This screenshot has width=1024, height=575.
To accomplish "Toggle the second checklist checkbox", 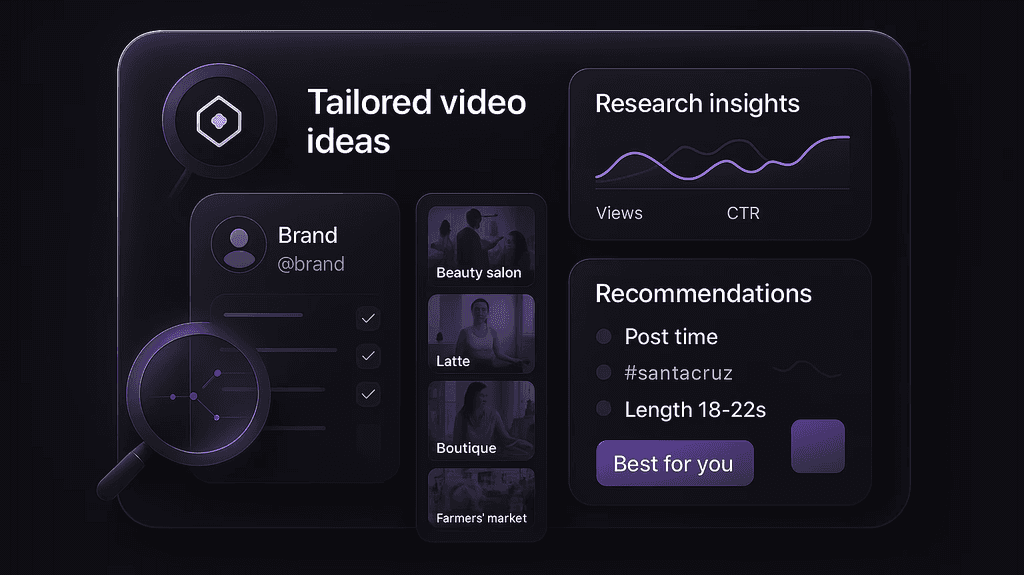I will tap(368, 356).
